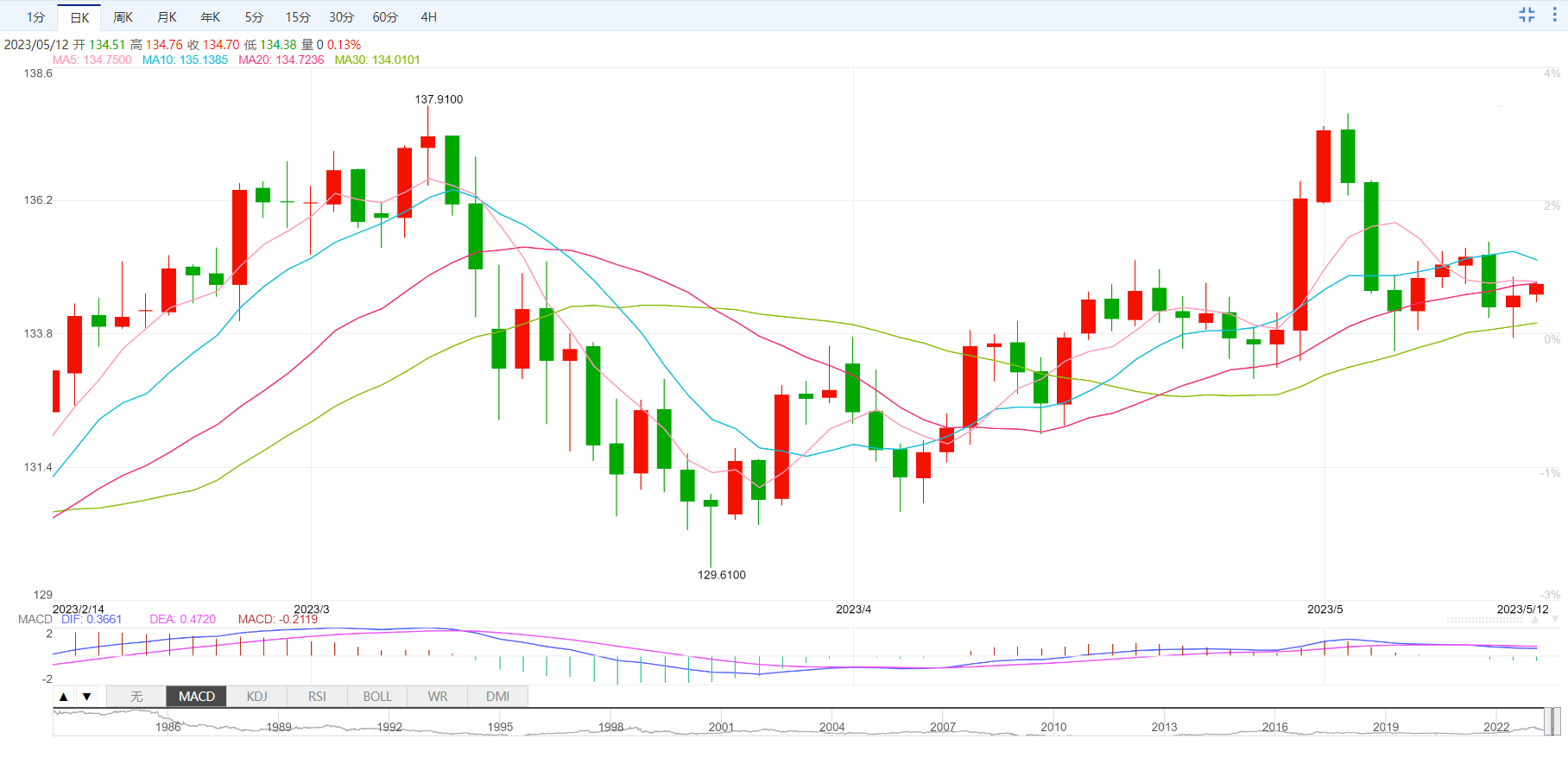Select the 日K daily candlestick tab
The height and width of the screenshot is (764, 1568).
tap(79, 17)
